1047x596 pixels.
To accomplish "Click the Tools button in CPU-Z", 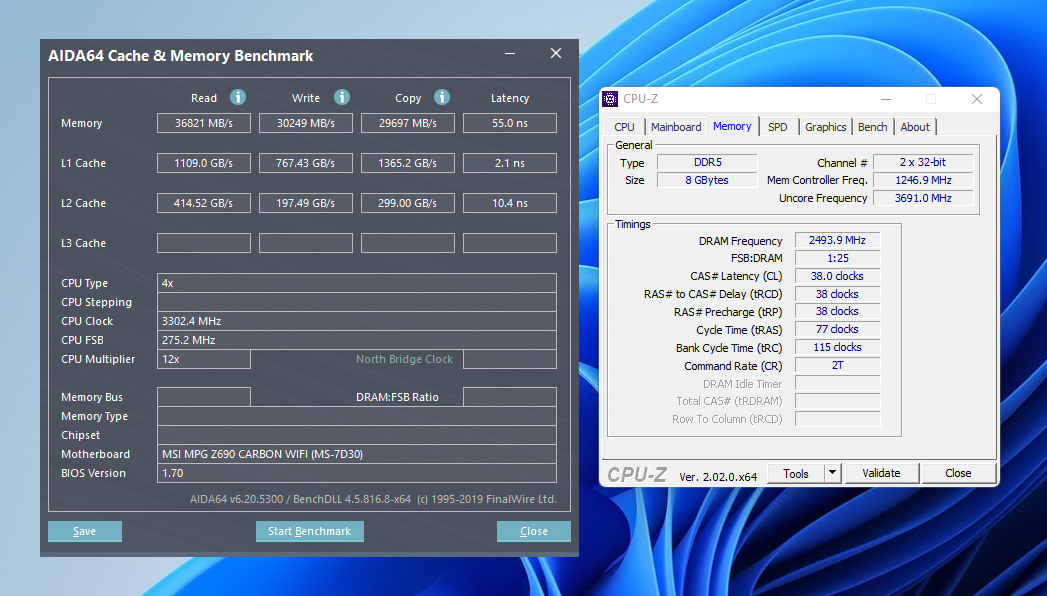I will [x=795, y=473].
